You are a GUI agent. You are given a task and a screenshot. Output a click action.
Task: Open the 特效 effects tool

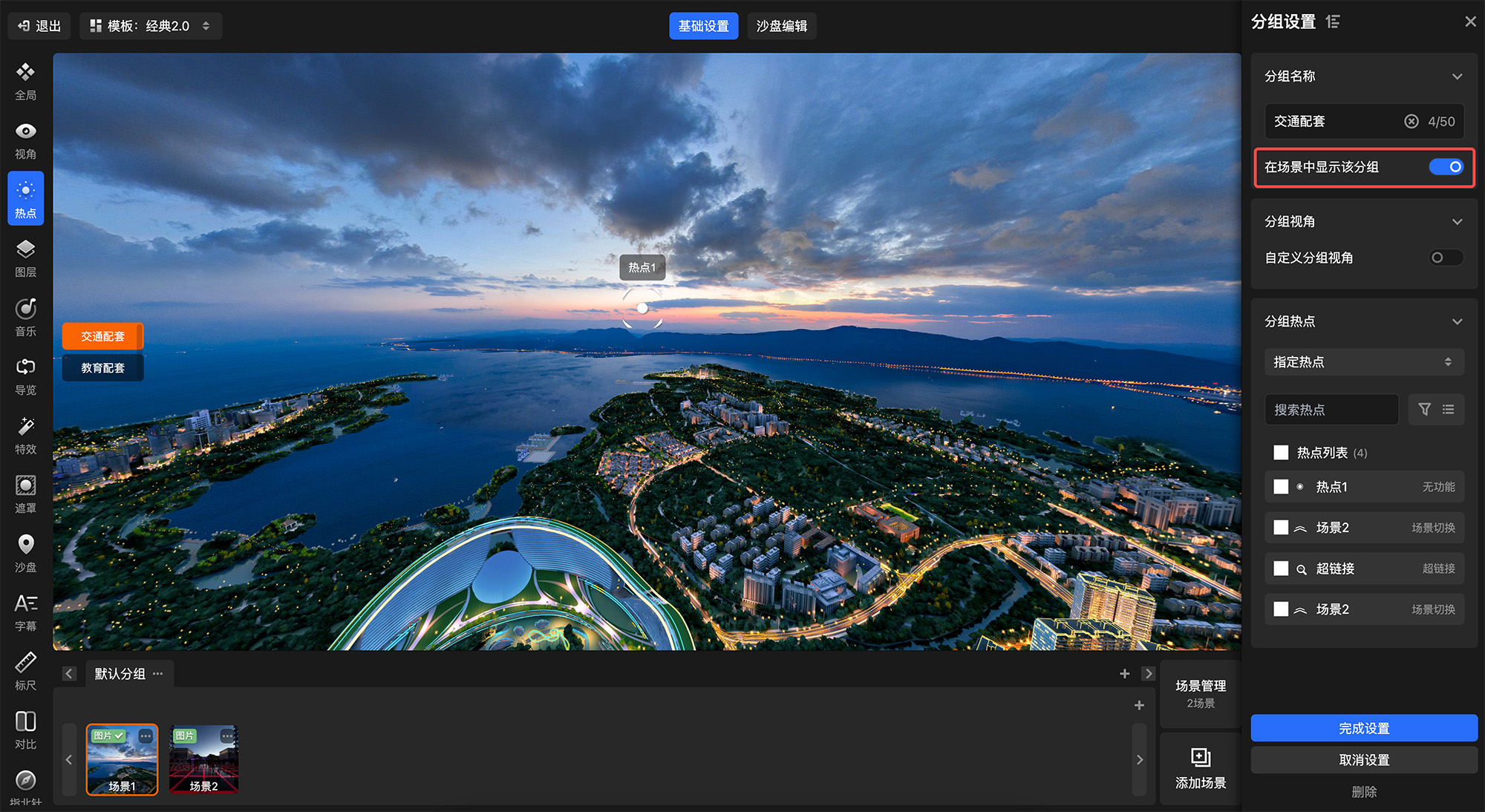[x=25, y=435]
